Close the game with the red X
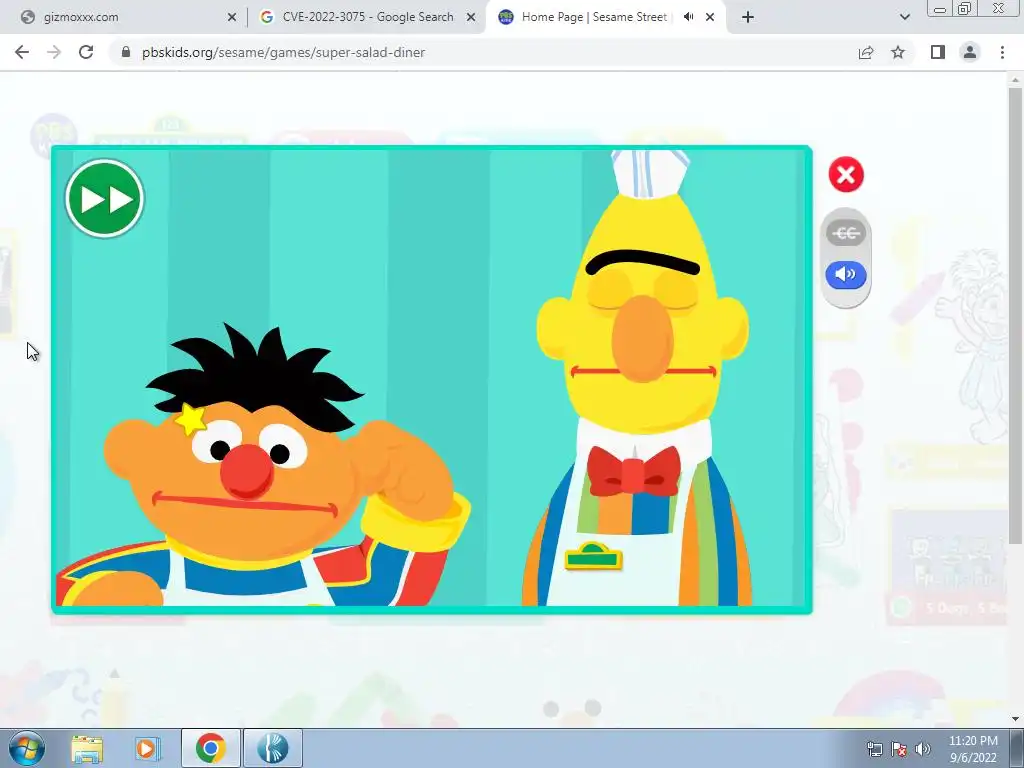This screenshot has height=768, width=1024. click(846, 174)
